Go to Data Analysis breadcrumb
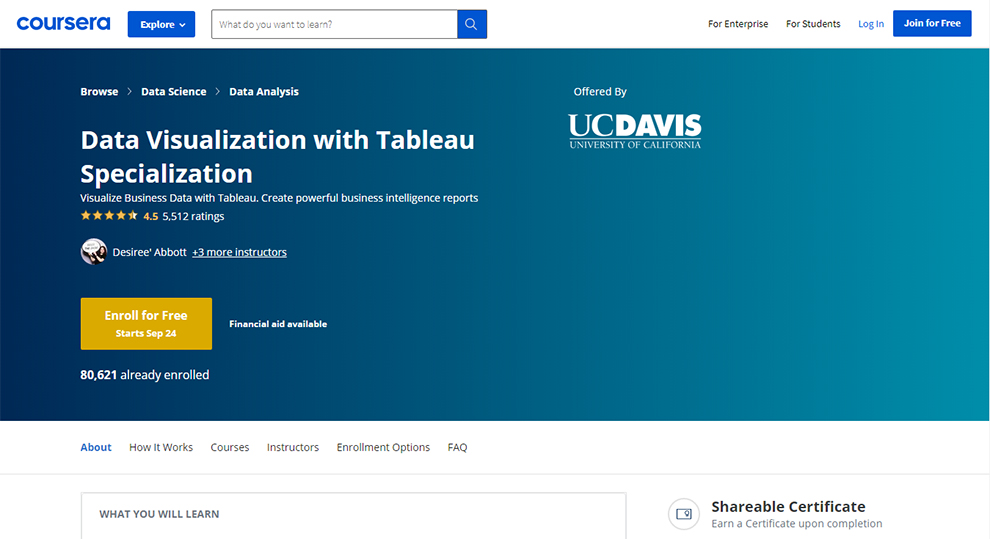This screenshot has width=990, height=539. pyautogui.click(x=264, y=92)
